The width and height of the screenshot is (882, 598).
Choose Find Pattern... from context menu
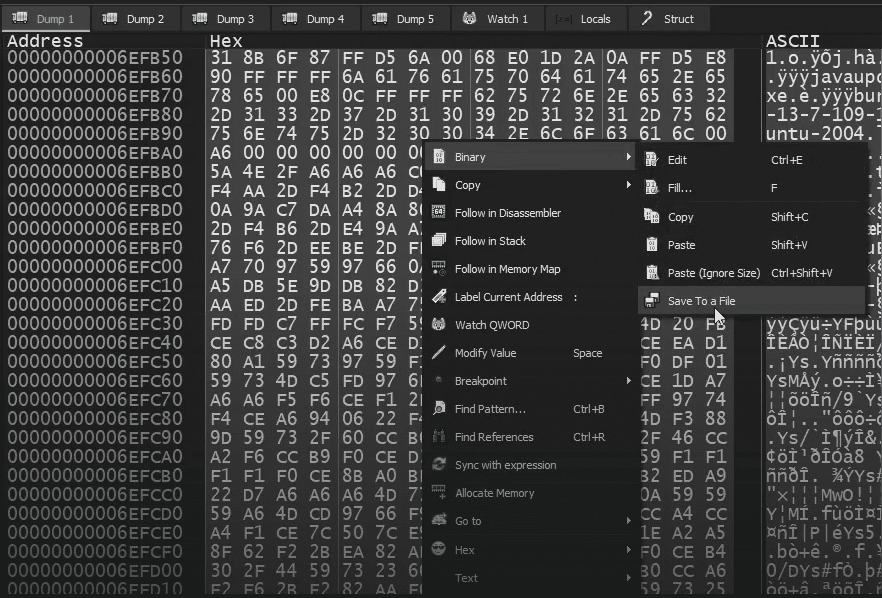[531, 409]
